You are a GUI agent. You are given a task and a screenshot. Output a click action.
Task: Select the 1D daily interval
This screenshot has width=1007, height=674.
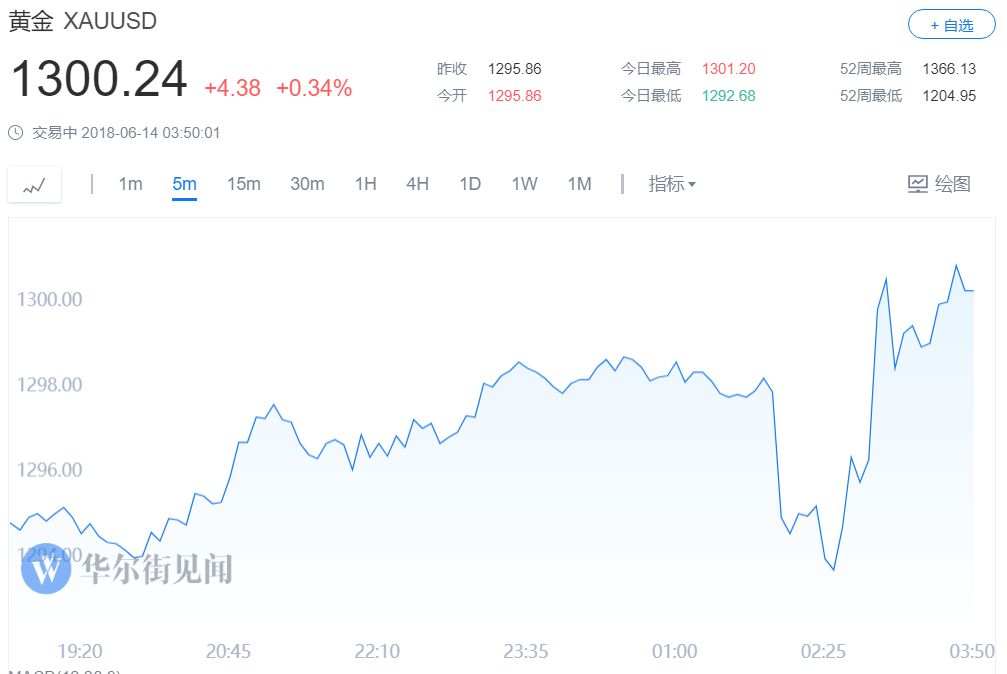pyautogui.click(x=470, y=184)
